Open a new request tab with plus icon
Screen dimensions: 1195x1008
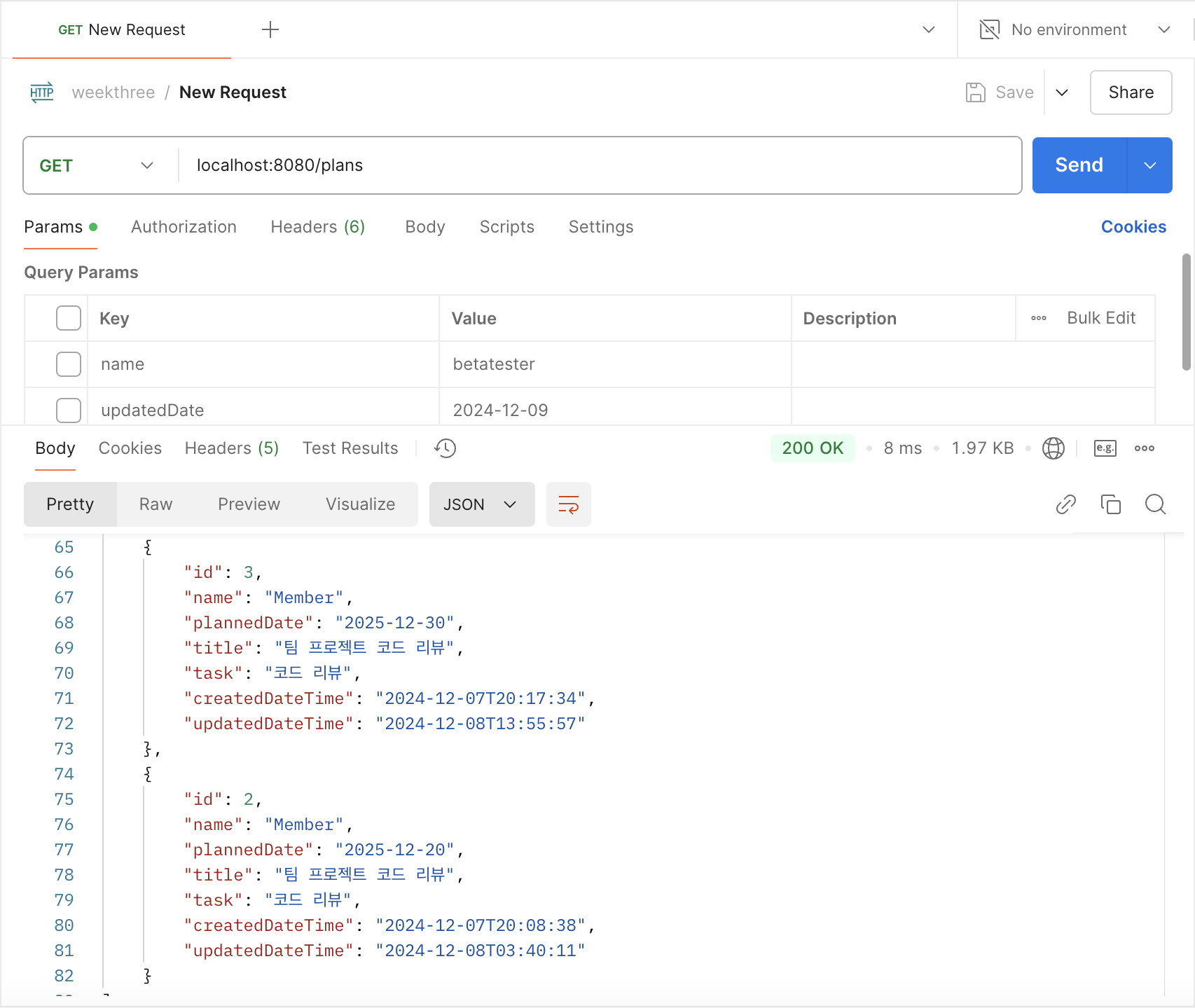click(270, 29)
